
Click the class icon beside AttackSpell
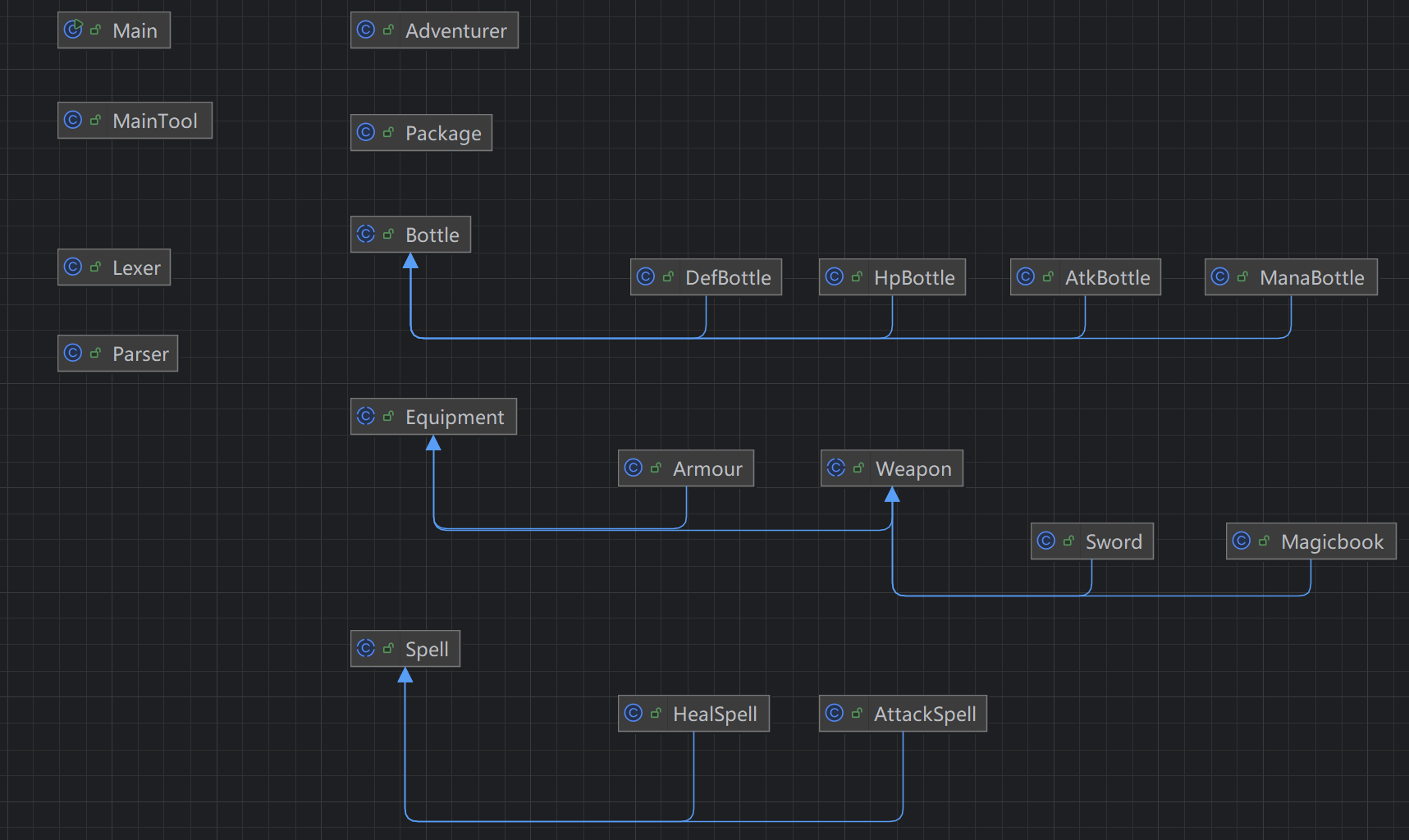[x=835, y=713]
